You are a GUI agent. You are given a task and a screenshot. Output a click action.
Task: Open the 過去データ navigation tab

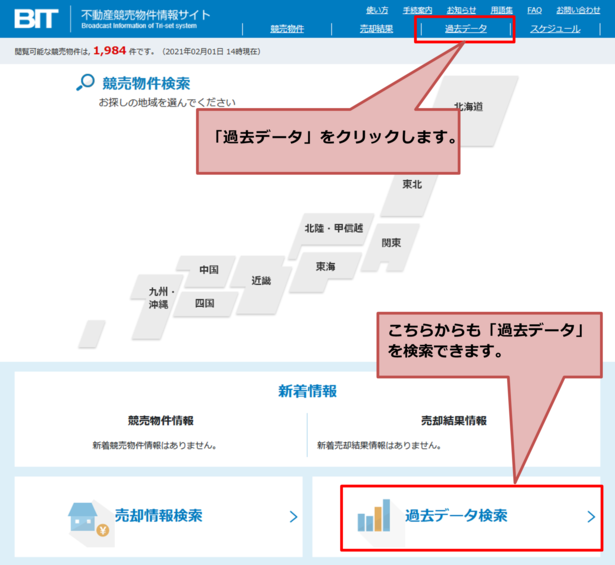click(465, 29)
